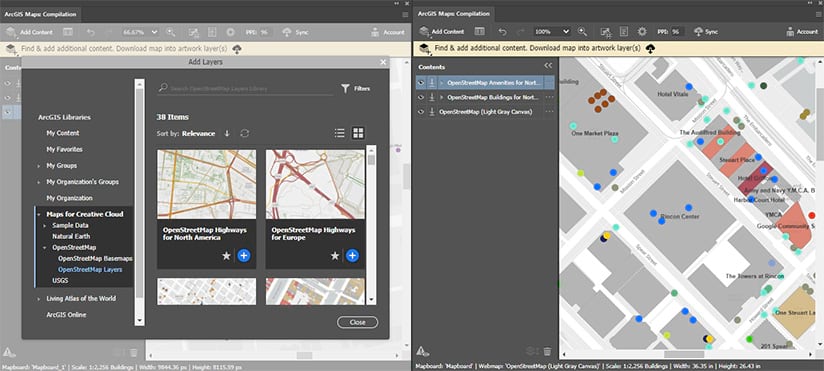Image resolution: width=824 pixels, height=371 pixels.
Task: Select My Favorites in libraries list
Action: tap(64, 149)
